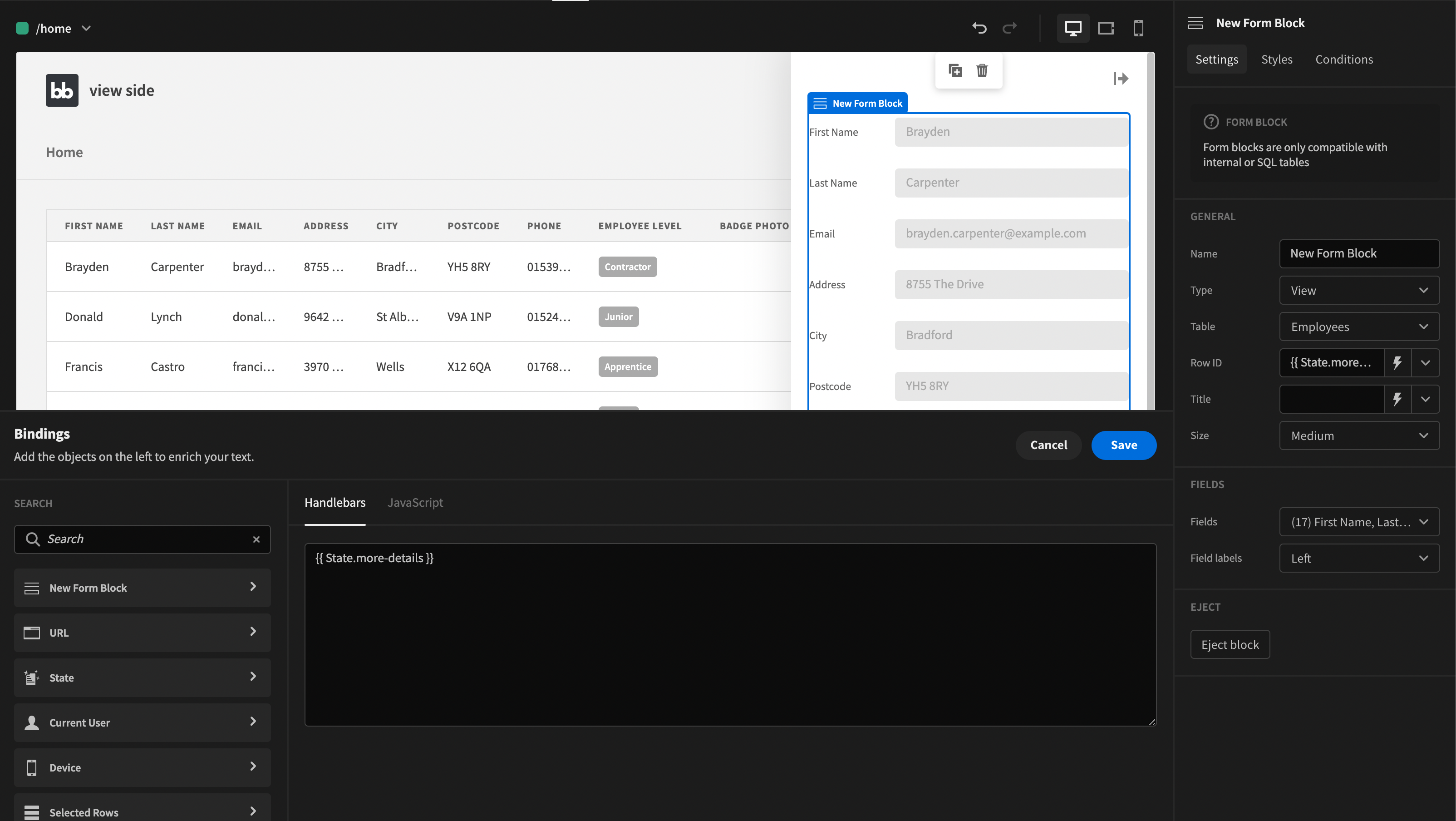This screenshot has width=1456, height=821.
Task: Switch to tablet preview mode
Action: (x=1106, y=28)
